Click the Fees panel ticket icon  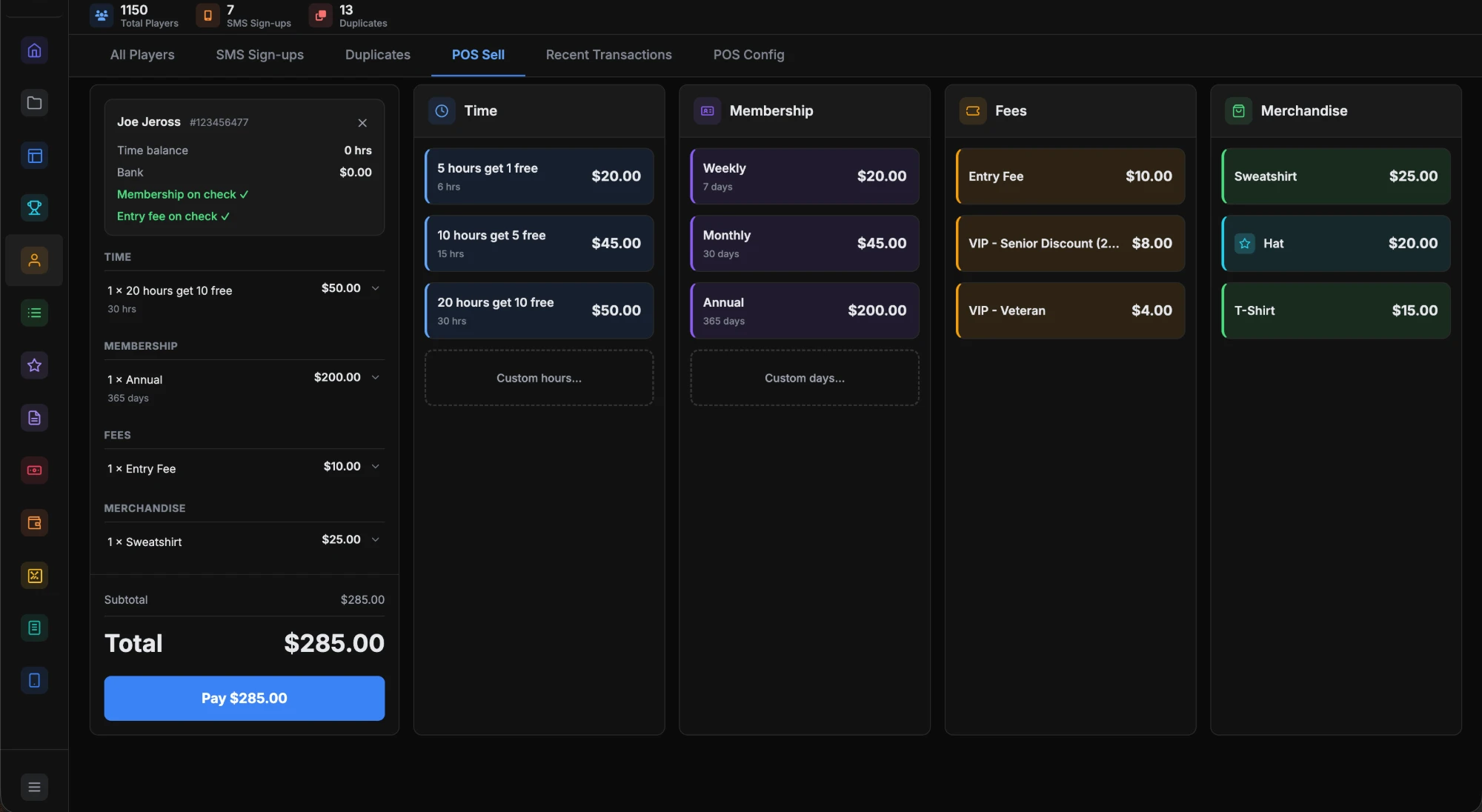(x=973, y=110)
